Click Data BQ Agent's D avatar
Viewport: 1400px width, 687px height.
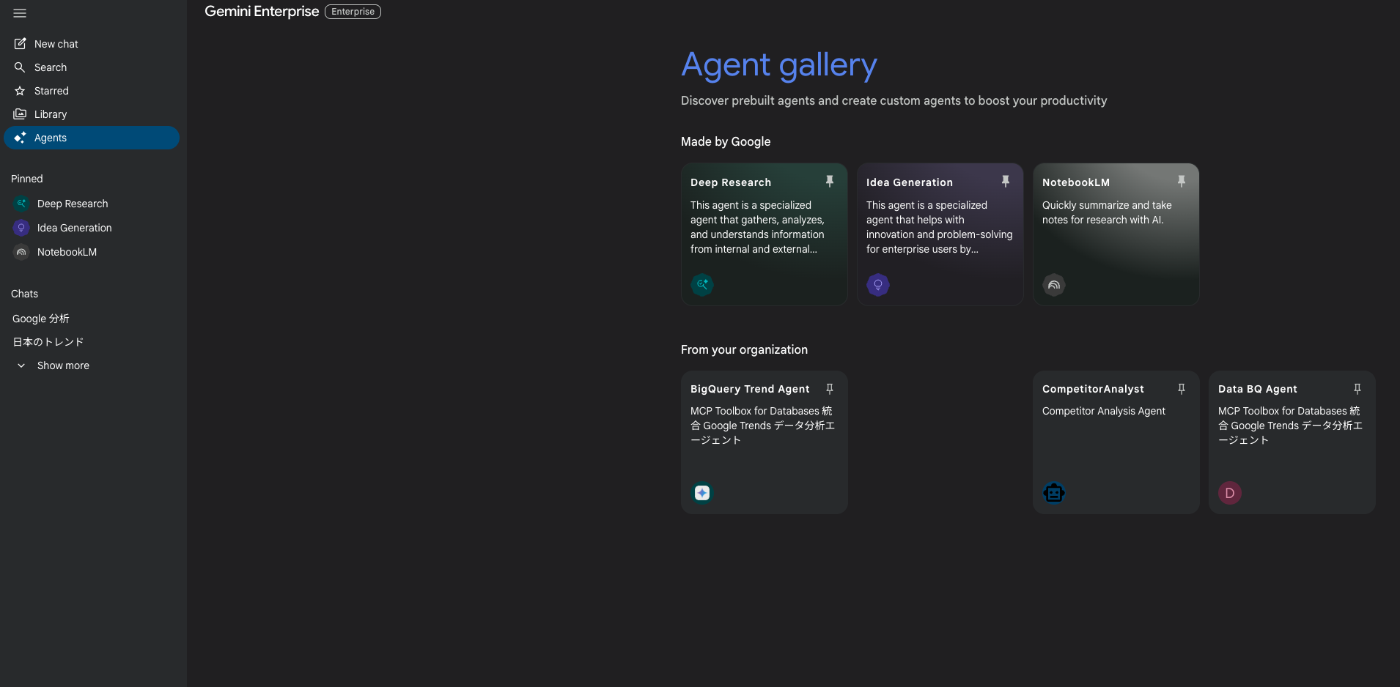(x=1230, y=493)
